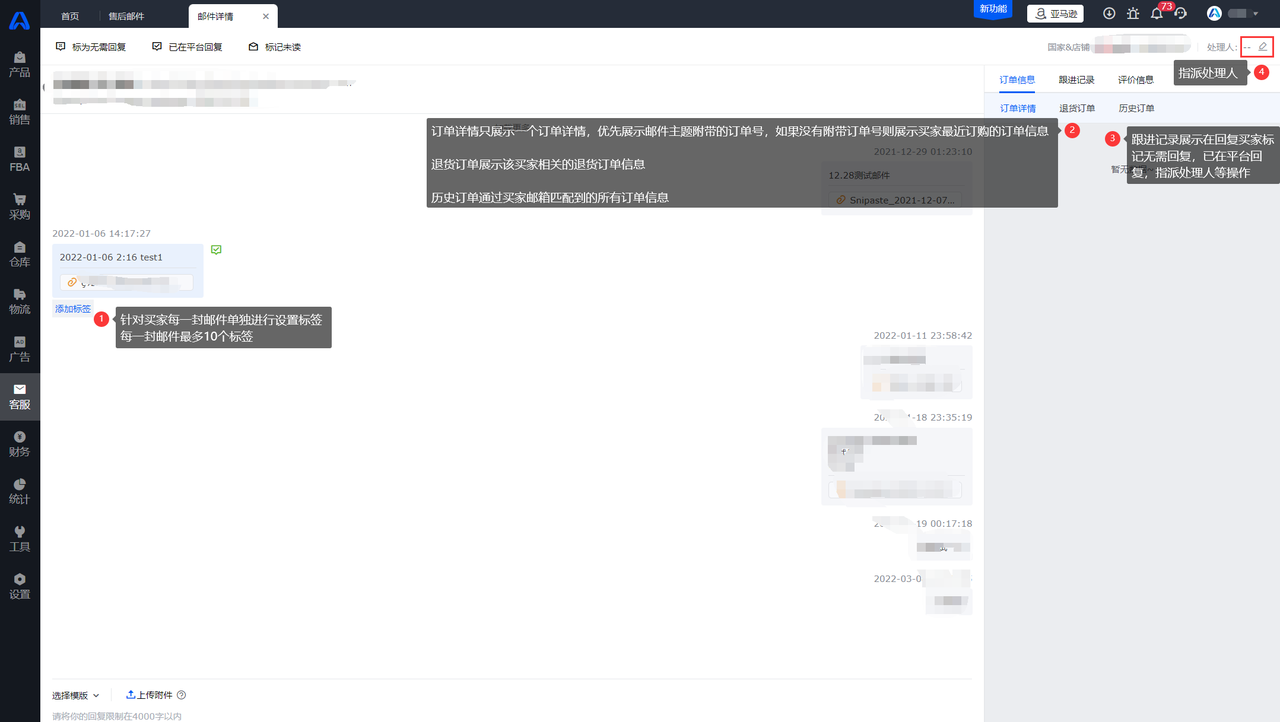Click the 添加标签 link
The width and height of the screenshot is (1280, 722).
73,309
